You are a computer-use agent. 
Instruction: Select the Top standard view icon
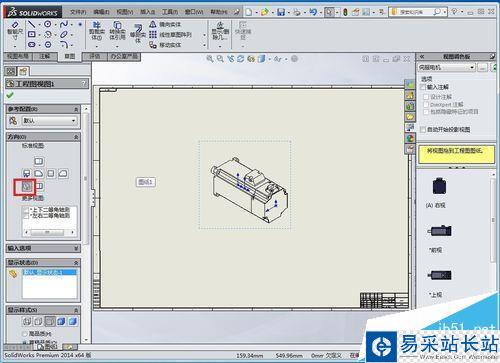38,162
